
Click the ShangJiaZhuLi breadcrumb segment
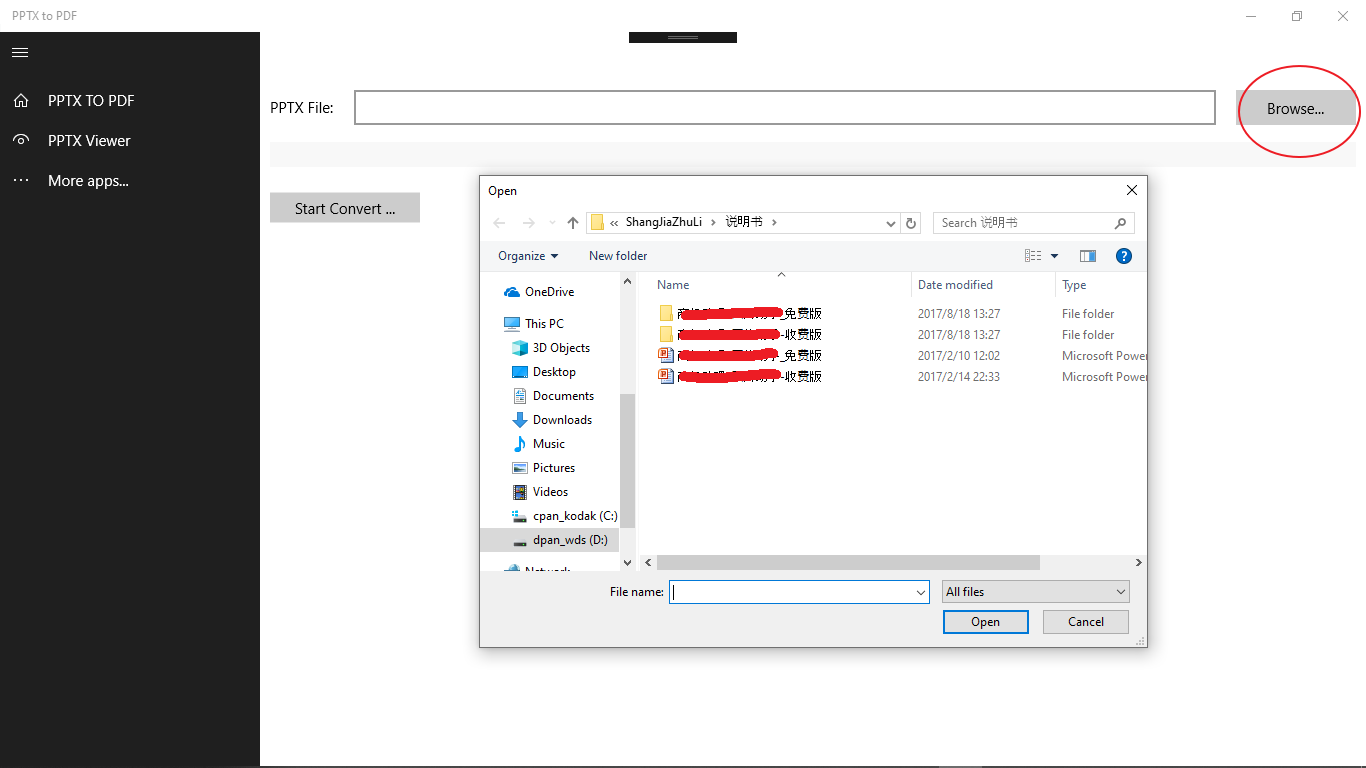tap(664, 223)
